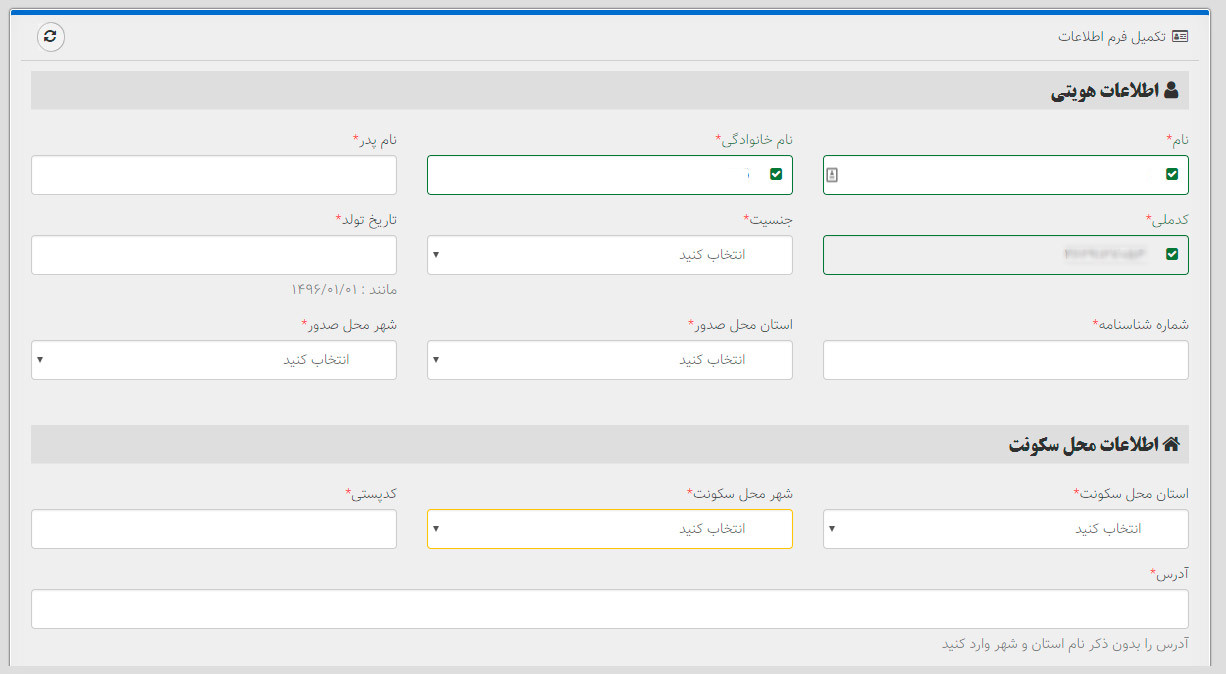Click the person icon in اطلاعات هویتی header
This screenshot has height=674, width=1226.
click(1171, 91)
